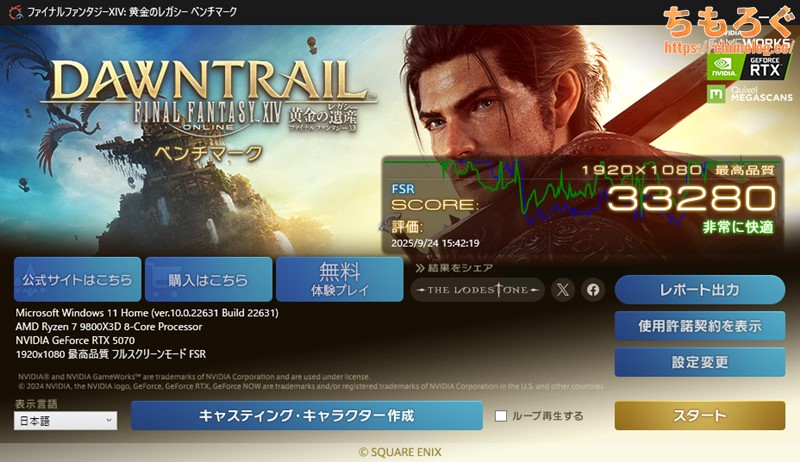Click the 33280 score display
Screen dimensions: 800x462
pyautogui.click(x=691, y=198)
